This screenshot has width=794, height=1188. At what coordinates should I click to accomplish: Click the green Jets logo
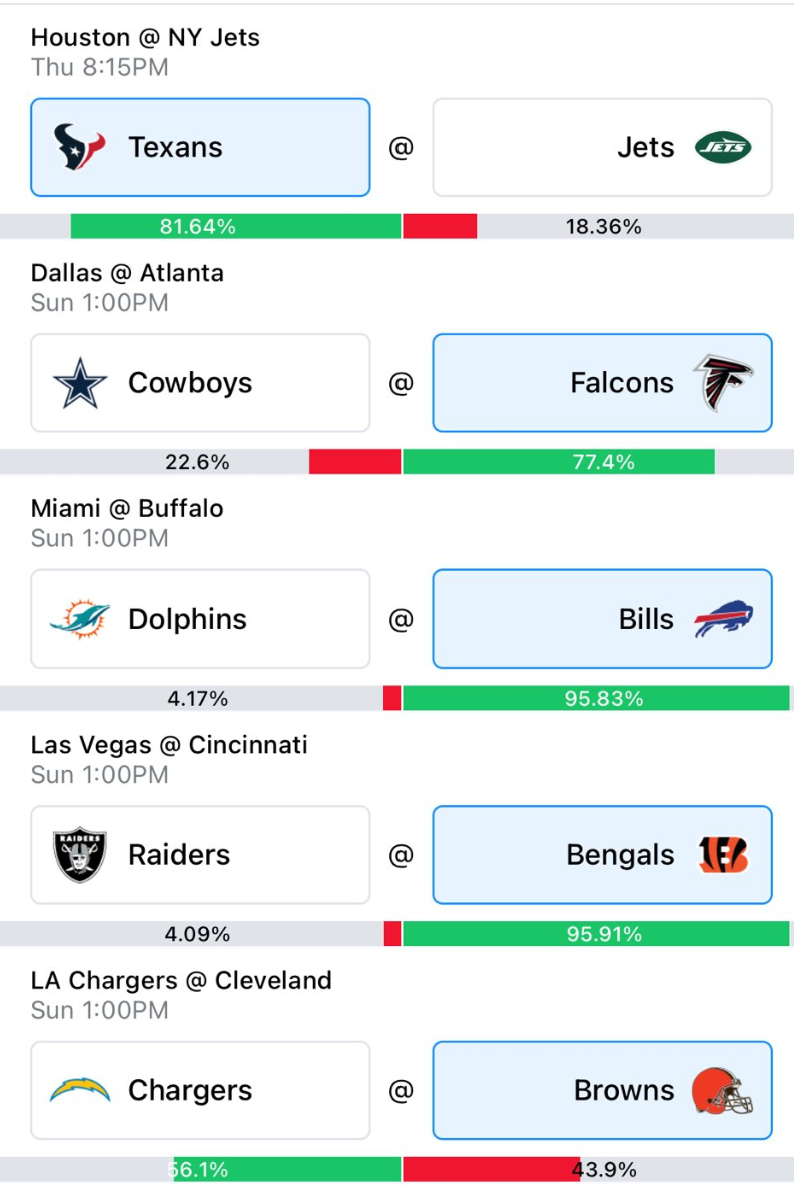click(723, 147)
